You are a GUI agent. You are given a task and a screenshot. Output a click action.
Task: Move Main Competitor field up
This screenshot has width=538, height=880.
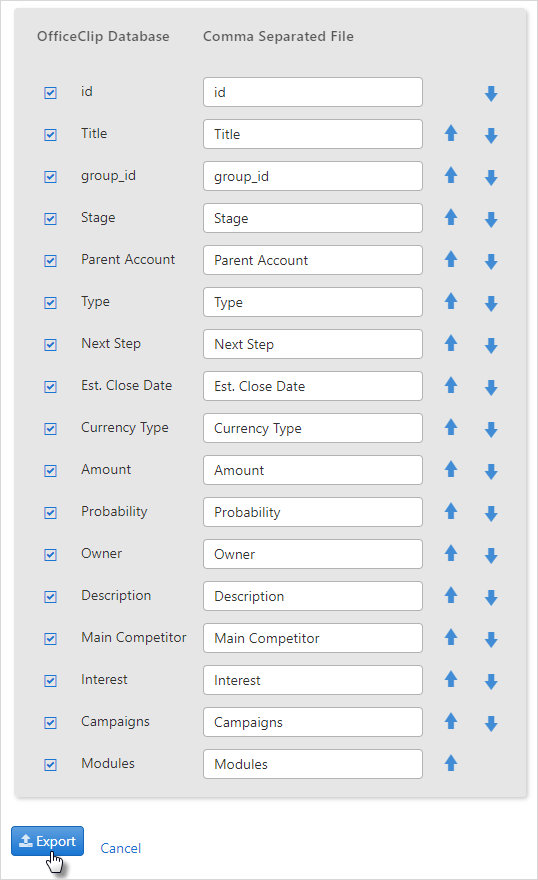pyautogui.click(x=451, y=637)
